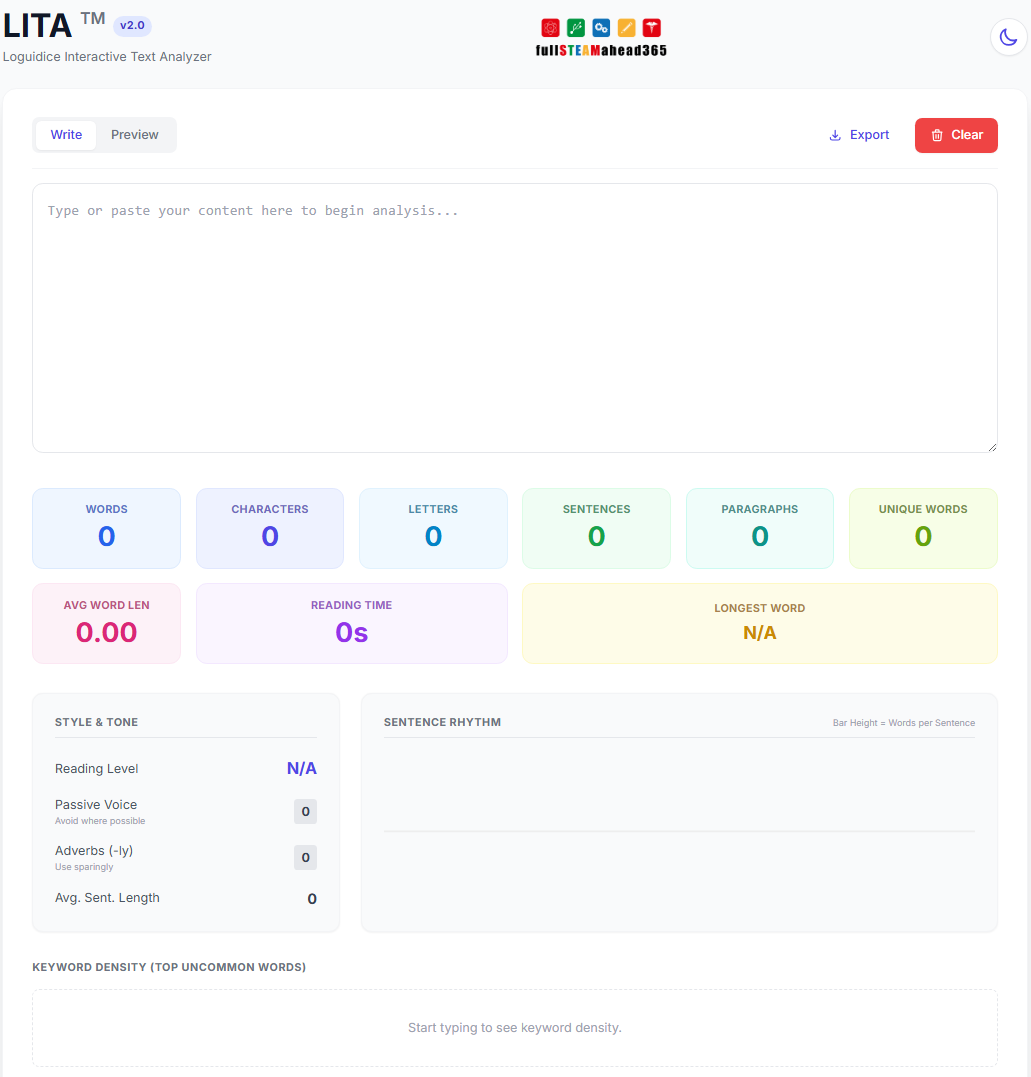1031x1077 pixels.
Task: Click the Export button
Action: tap(859, 135)
